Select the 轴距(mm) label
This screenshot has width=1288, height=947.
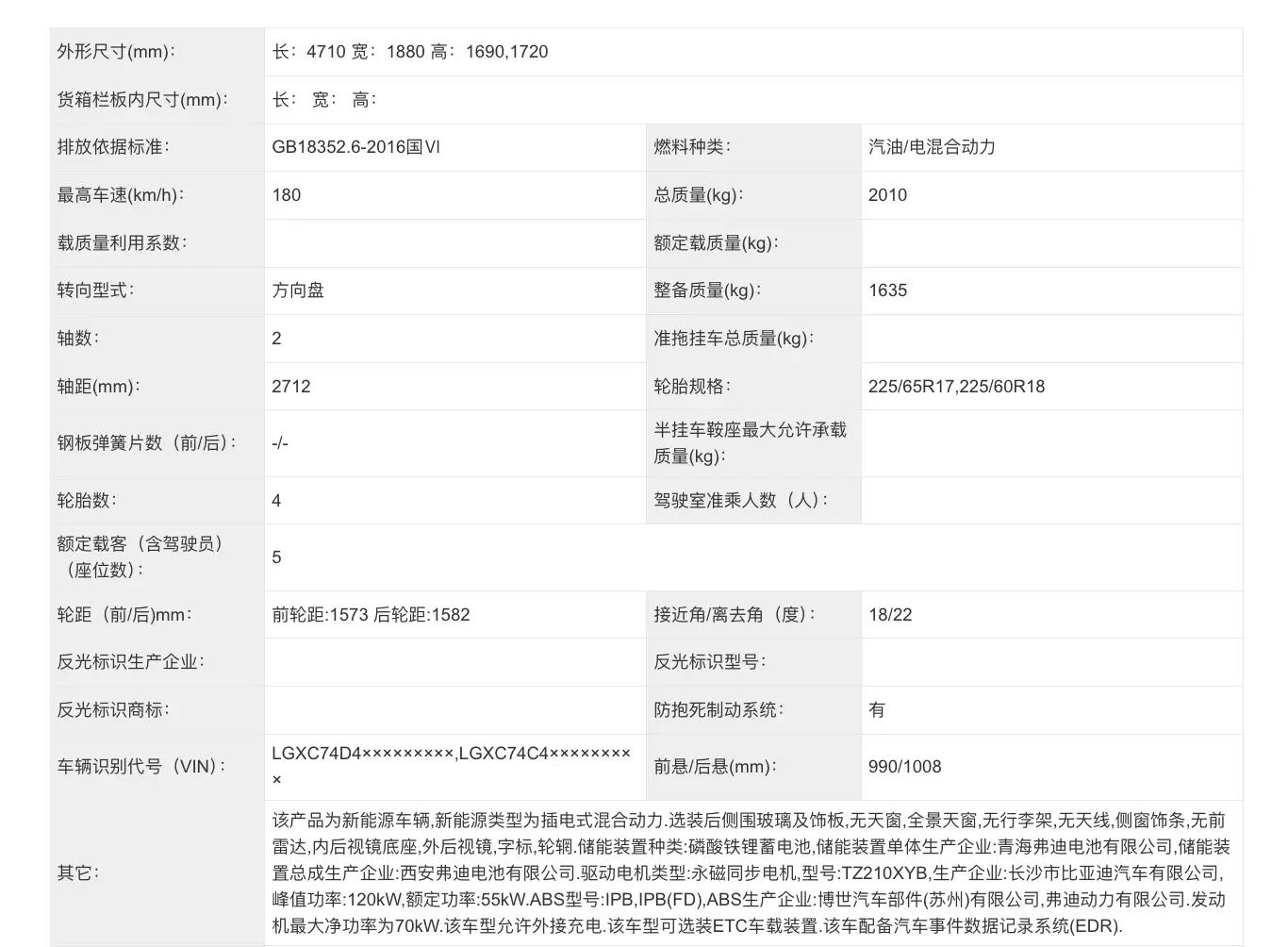98,387
